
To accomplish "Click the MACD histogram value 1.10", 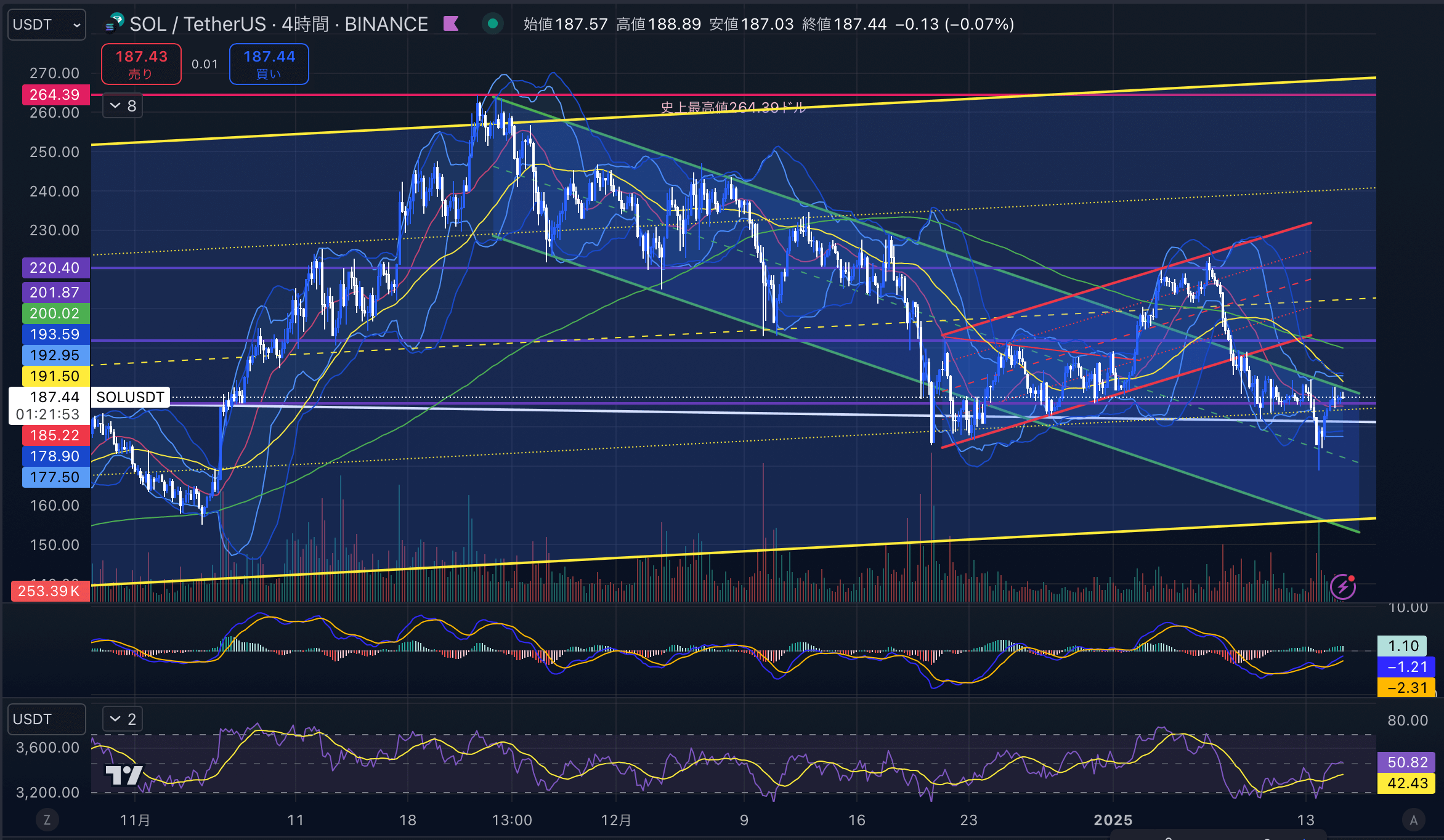I will pyautogui.click(x=1403, y=646).
